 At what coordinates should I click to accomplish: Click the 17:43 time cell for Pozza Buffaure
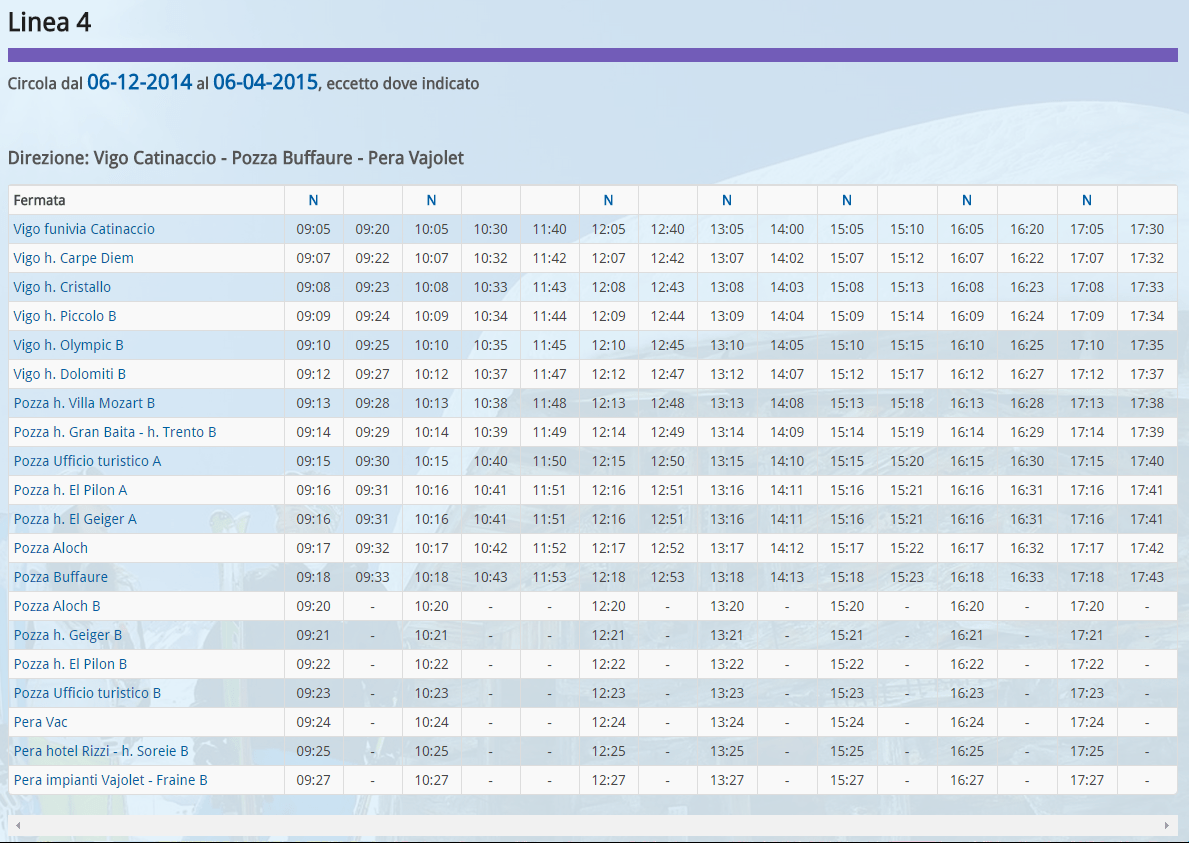click(x=1147, y=577)
